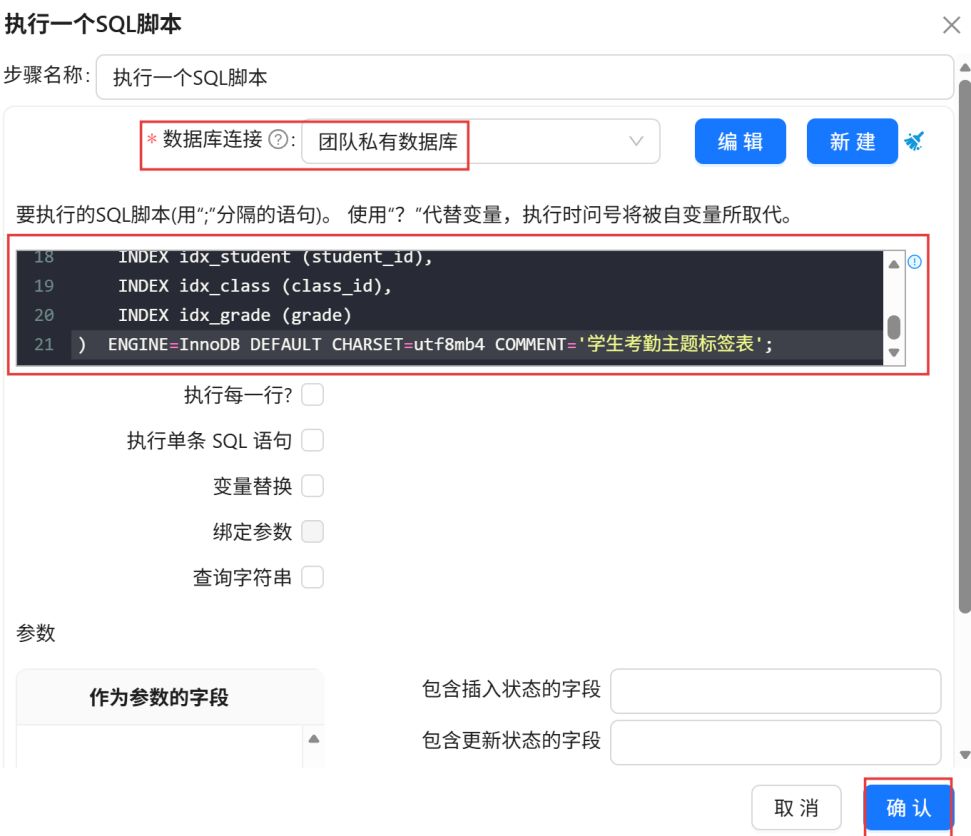This screenshot has height=836, width=971.
Task: Click the 包含插入状态的字段 input field
Action: (775, 690)
